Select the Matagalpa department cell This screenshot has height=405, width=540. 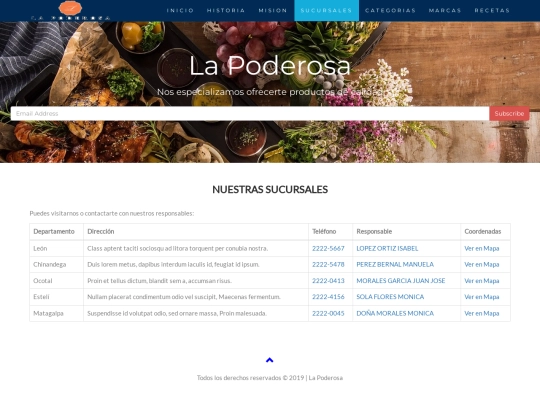pyautogui.click(x=56, y=313)
